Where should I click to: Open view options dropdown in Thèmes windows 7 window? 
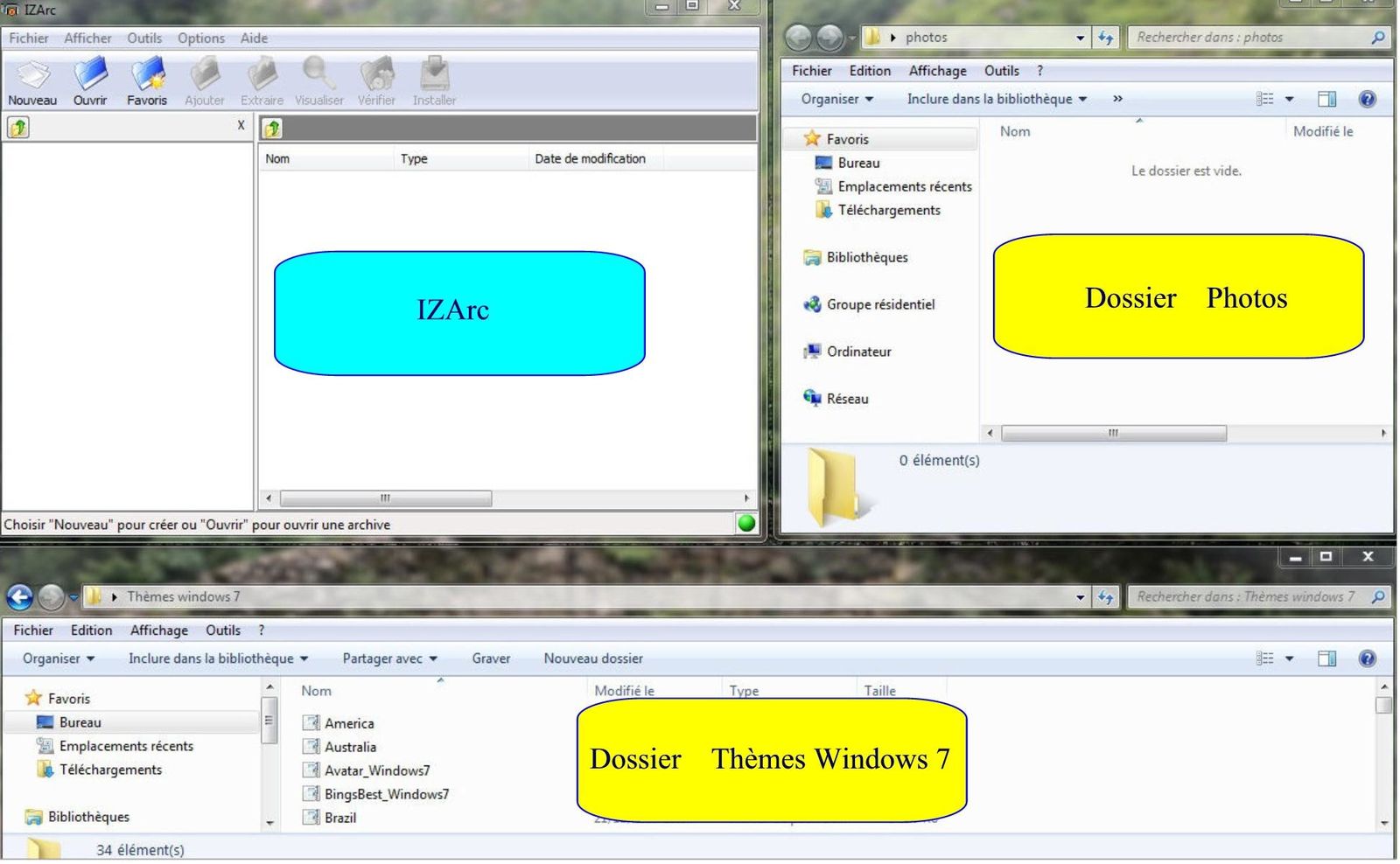[x=1289, y=658]
